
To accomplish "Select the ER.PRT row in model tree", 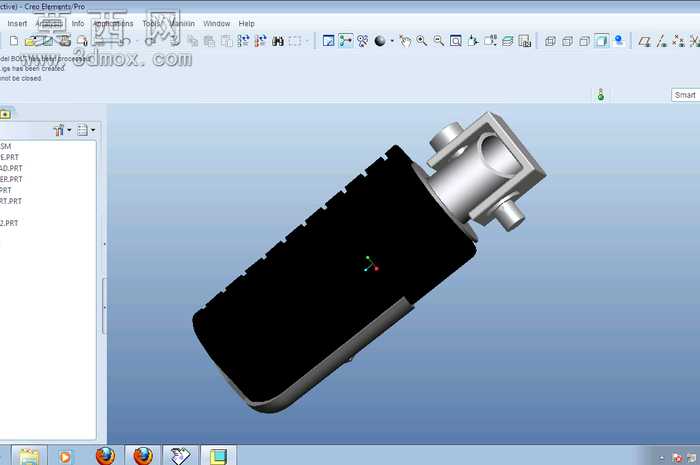I will [11, 179].
